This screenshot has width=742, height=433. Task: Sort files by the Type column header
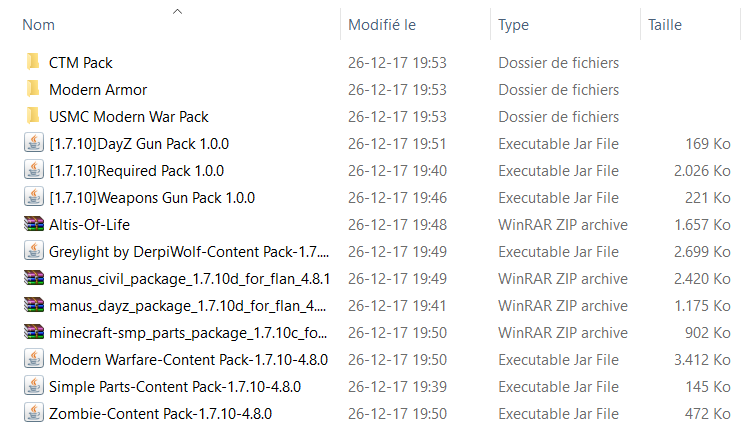[513, 25]
